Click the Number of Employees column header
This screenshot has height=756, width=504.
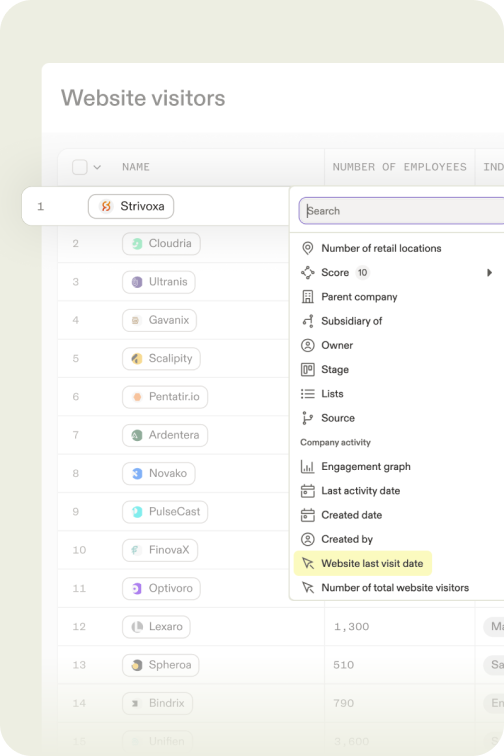[399, 167]
